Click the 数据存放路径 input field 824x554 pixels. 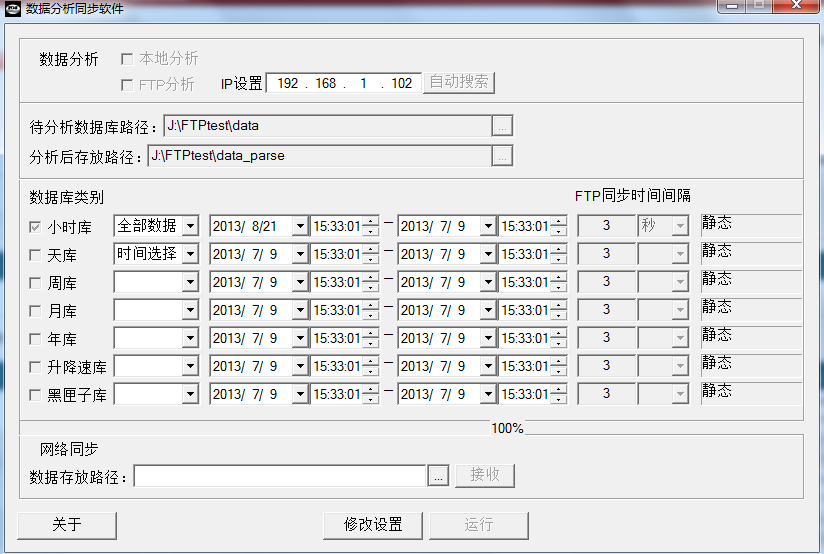coord(280,476)
